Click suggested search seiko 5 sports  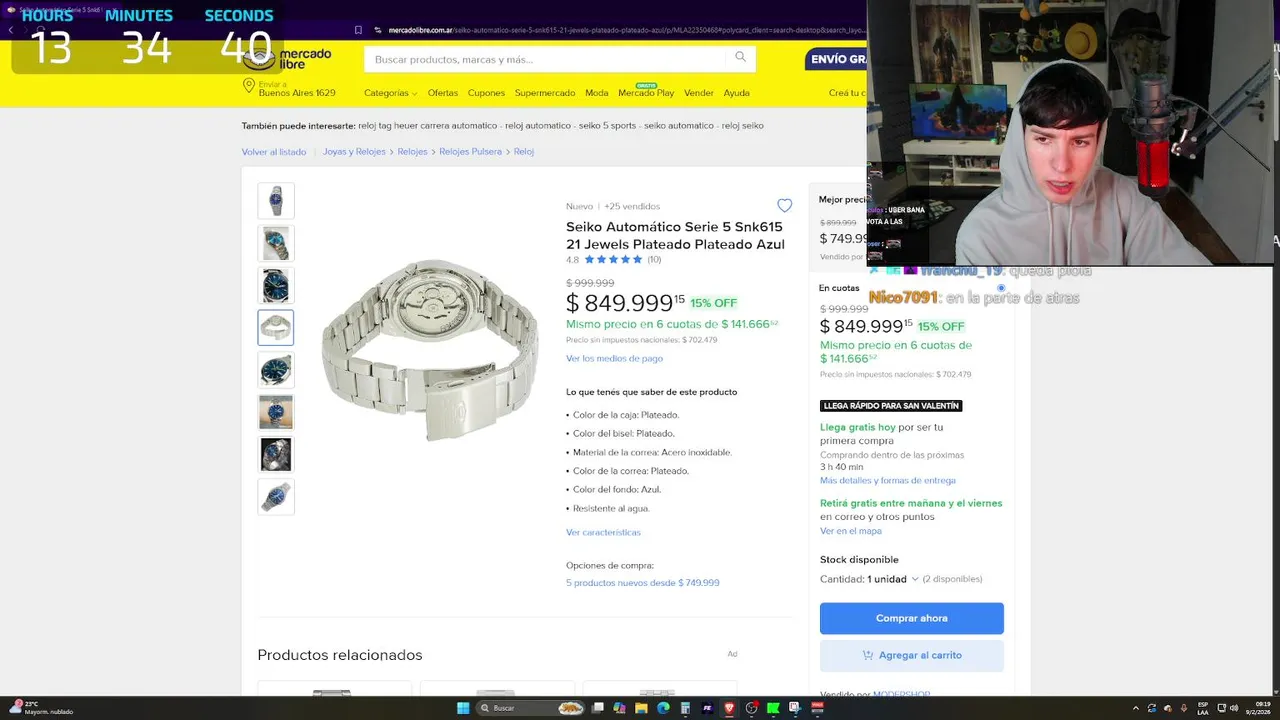[607, 125]
